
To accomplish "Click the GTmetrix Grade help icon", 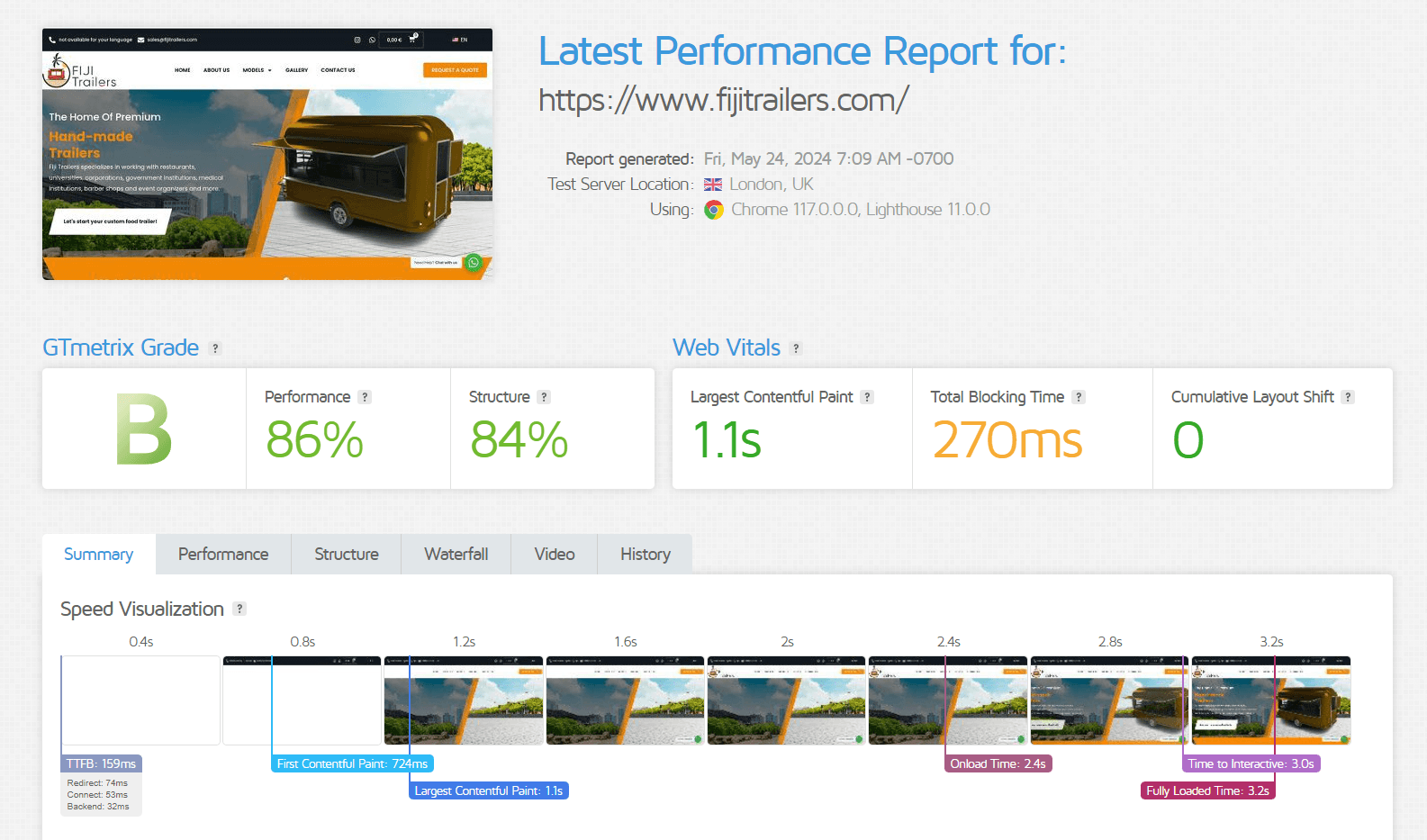I will [215, 348].
